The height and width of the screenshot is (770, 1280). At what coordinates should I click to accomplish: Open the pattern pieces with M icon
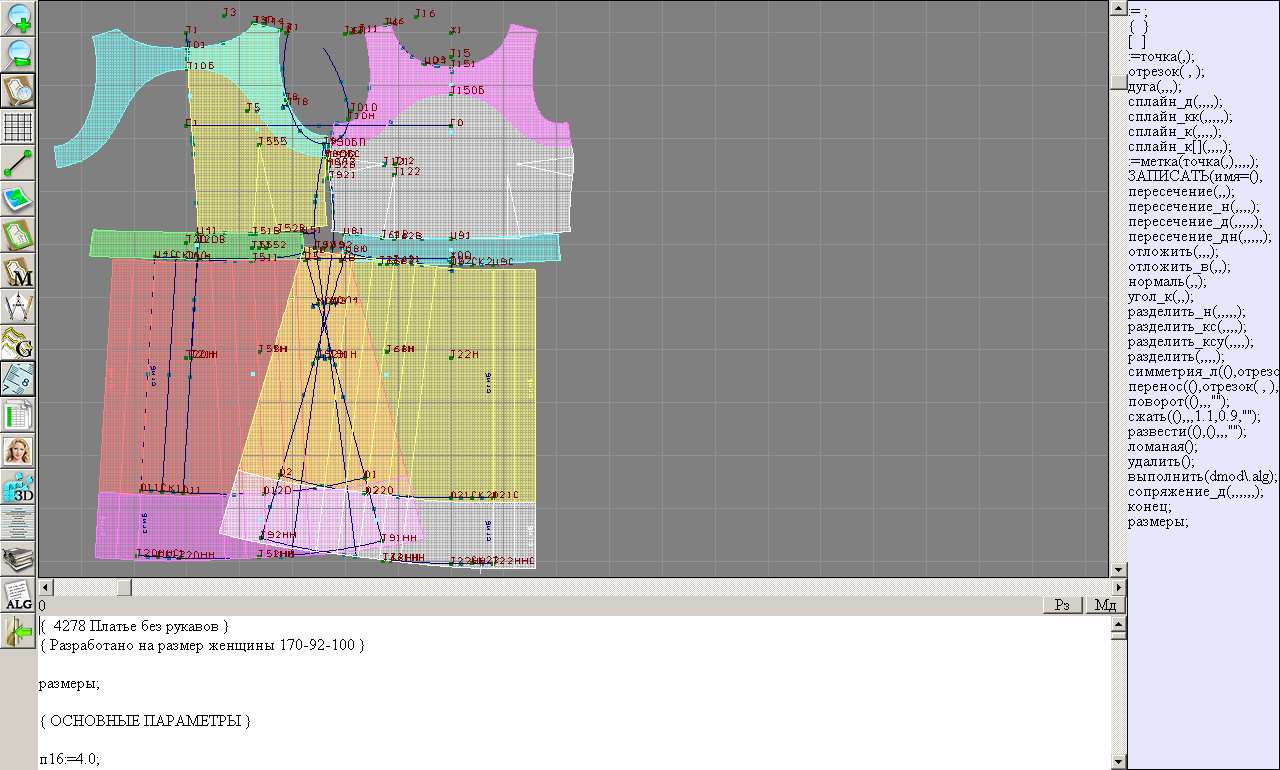[x=18, y=272]
